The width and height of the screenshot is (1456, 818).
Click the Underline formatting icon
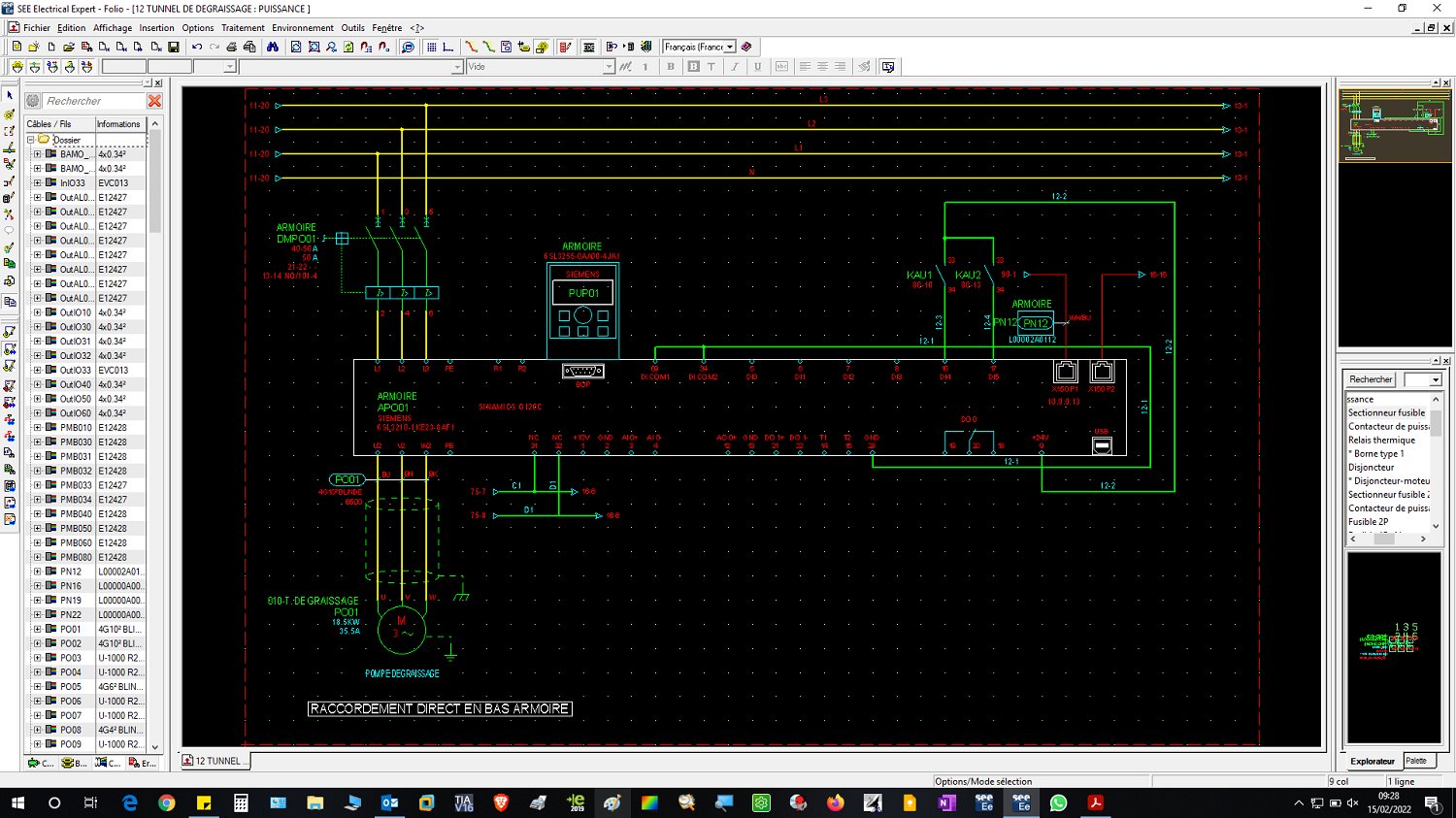coord(758,67)
